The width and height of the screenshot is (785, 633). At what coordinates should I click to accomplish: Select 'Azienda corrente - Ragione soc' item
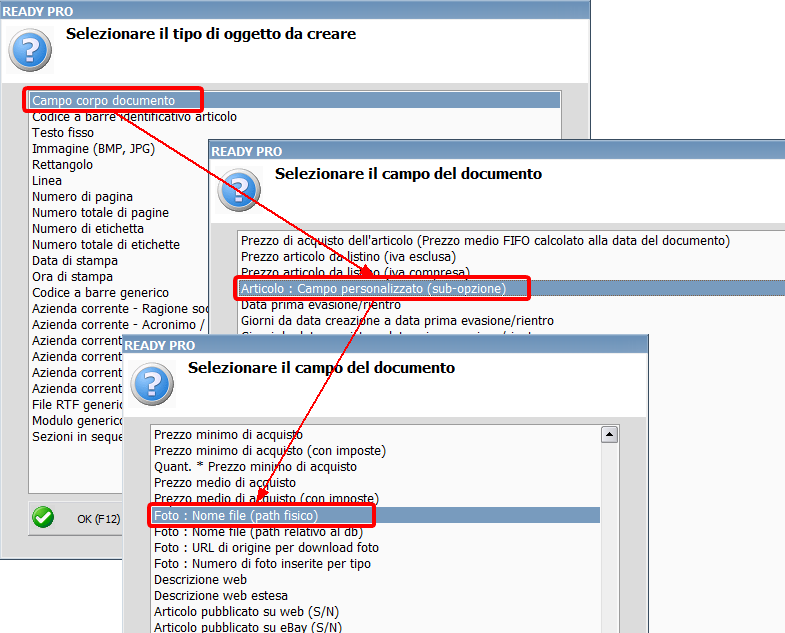(120, 309)
